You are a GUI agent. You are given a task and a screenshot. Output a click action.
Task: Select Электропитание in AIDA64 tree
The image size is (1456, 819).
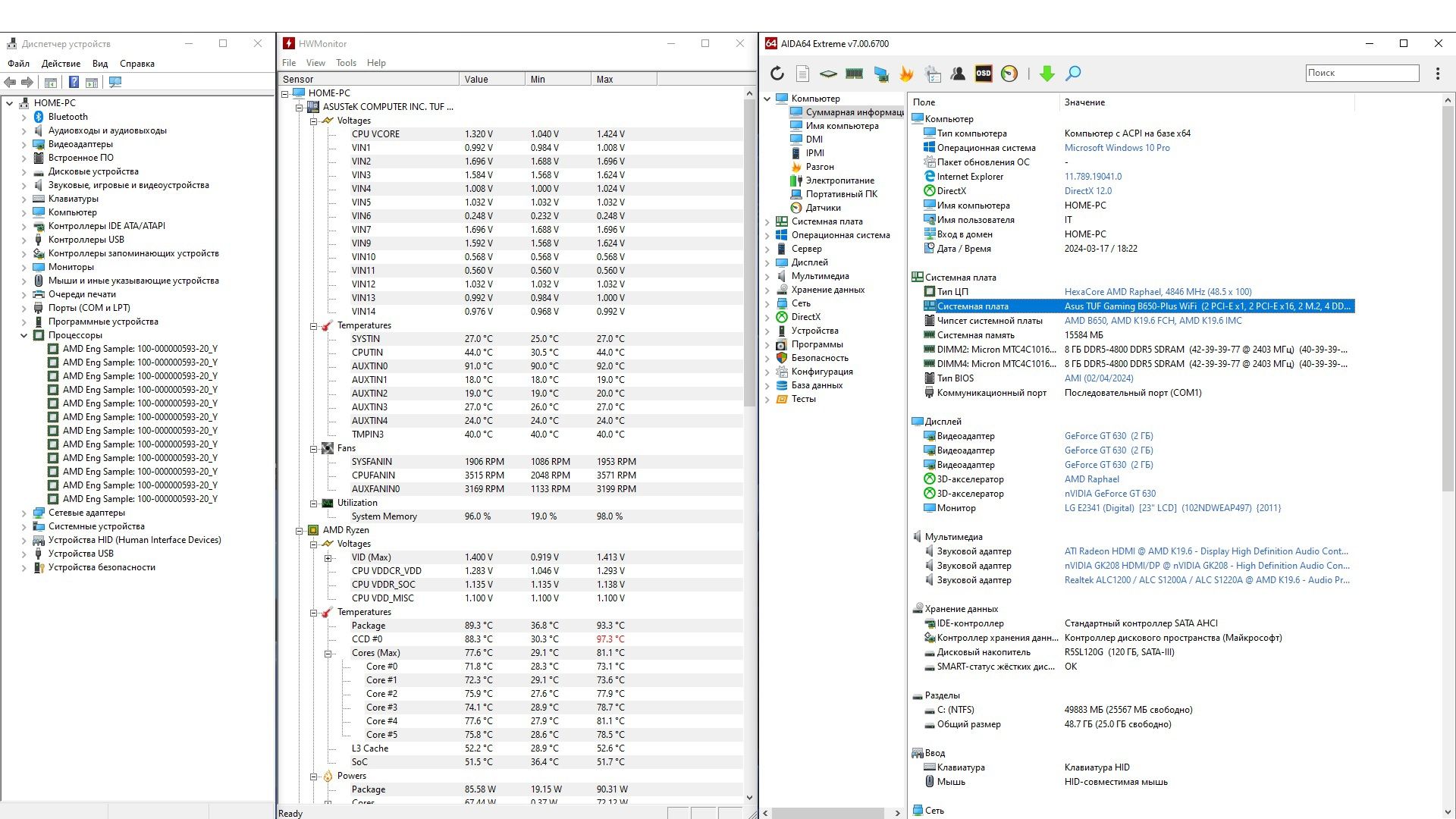839,180
